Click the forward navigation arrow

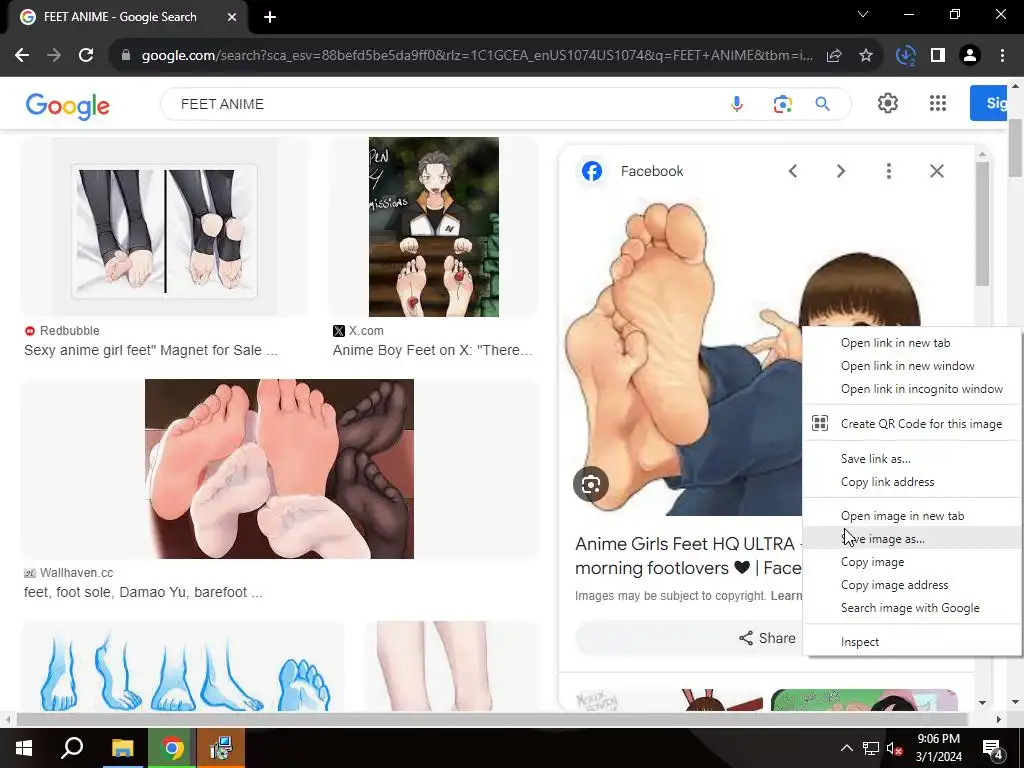point(54,56)
